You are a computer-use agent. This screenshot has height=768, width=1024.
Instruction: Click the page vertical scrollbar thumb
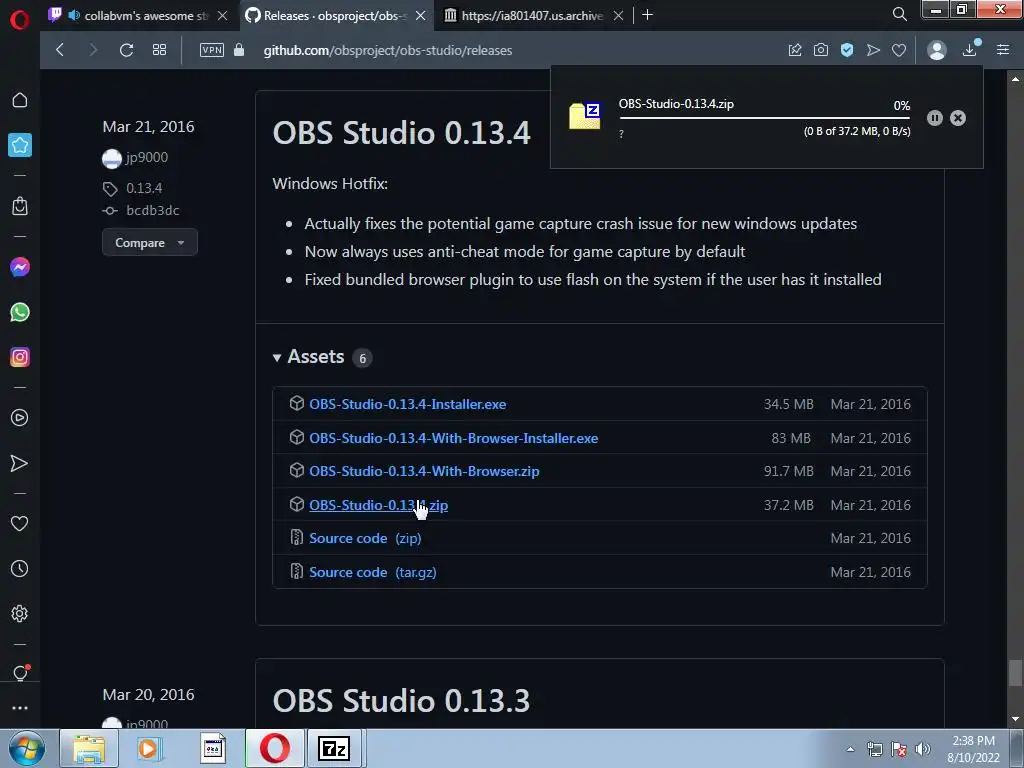point(1015,673)
